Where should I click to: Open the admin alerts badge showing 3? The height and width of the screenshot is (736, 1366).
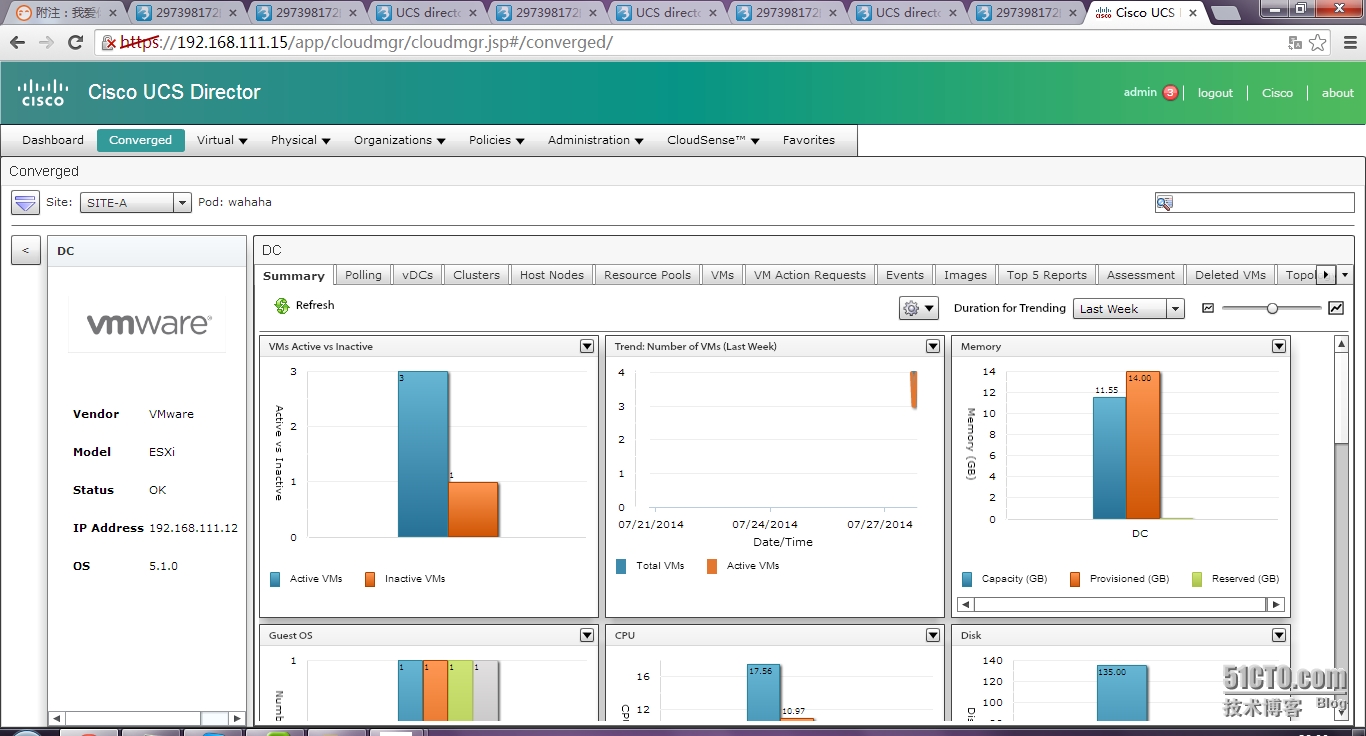[1170, 93]
